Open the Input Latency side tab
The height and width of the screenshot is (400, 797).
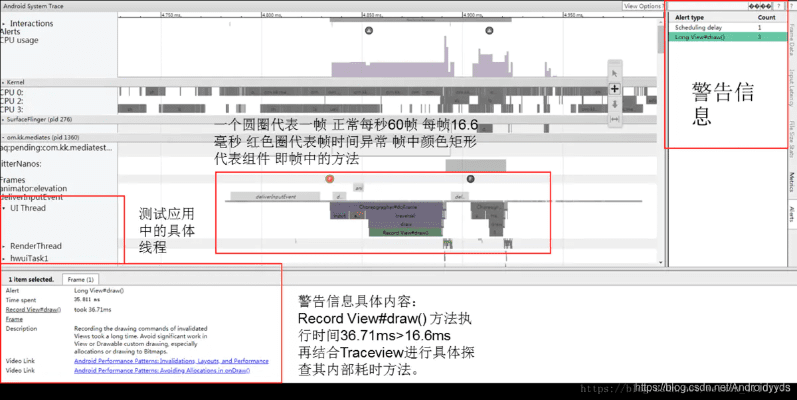pyautogui.click(x=792, y=88)
